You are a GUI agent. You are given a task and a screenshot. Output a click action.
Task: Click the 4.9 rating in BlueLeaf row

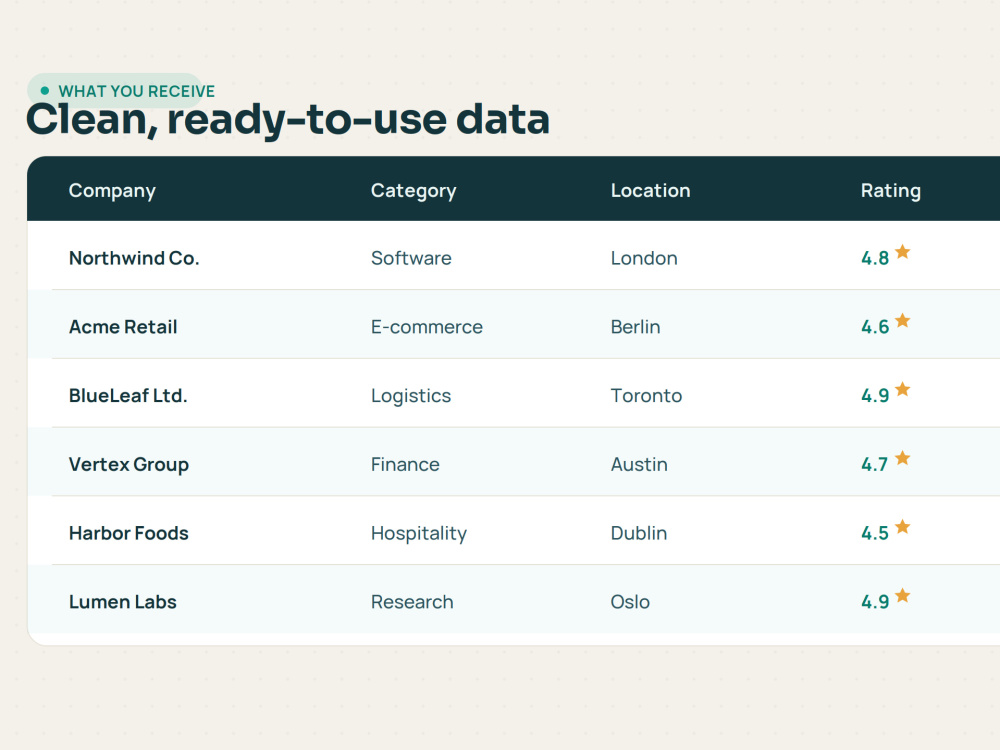coord(874,396)
